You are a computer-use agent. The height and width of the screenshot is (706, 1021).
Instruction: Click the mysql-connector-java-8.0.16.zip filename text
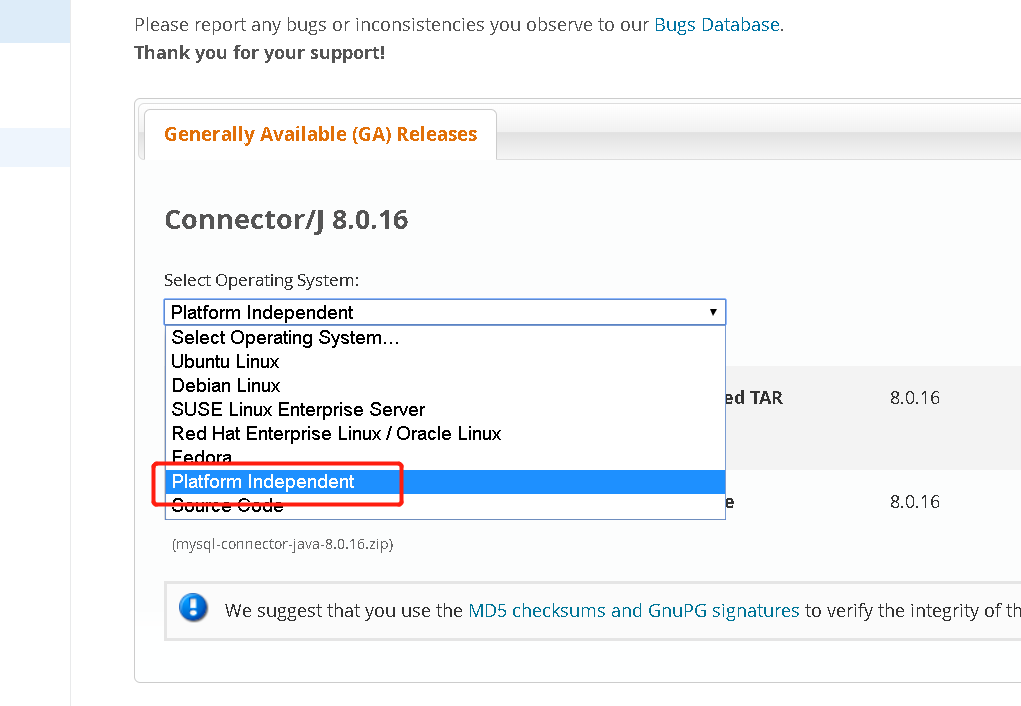pos(282,544)
